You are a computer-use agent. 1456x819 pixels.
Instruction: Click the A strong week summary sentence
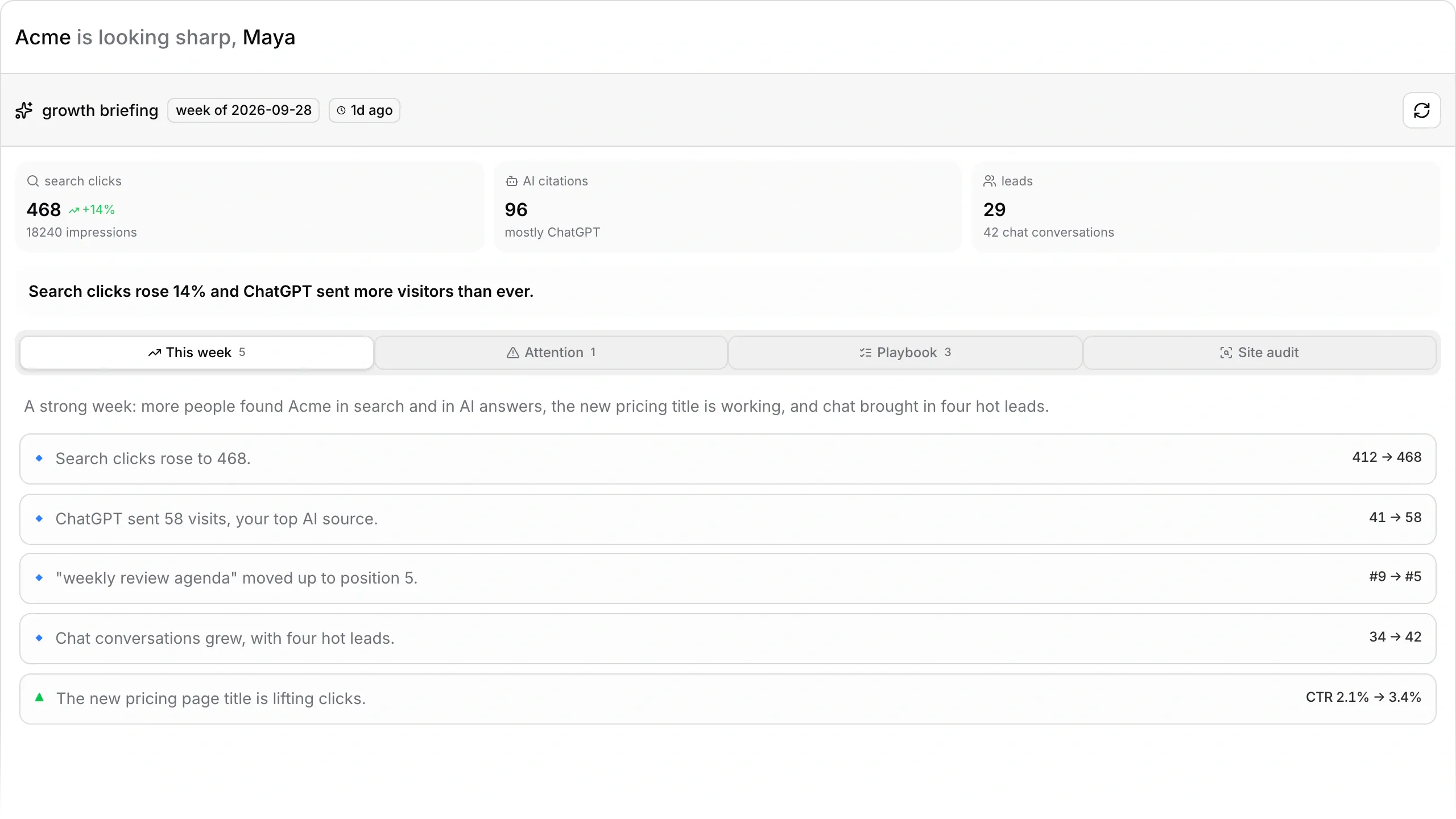536,407
